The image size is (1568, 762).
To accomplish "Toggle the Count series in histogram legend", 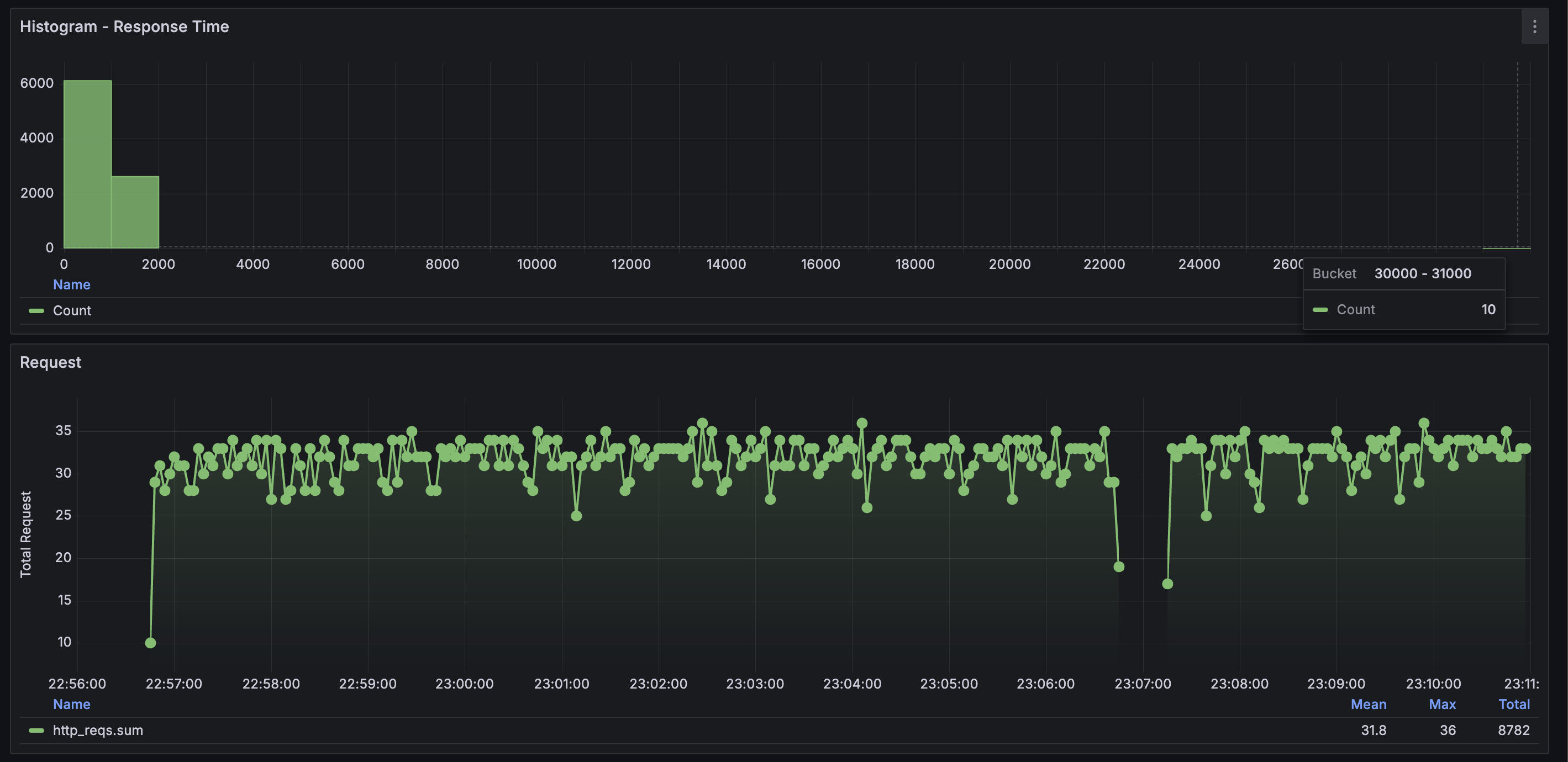I will pyautogui.click(x=72, y=311).
